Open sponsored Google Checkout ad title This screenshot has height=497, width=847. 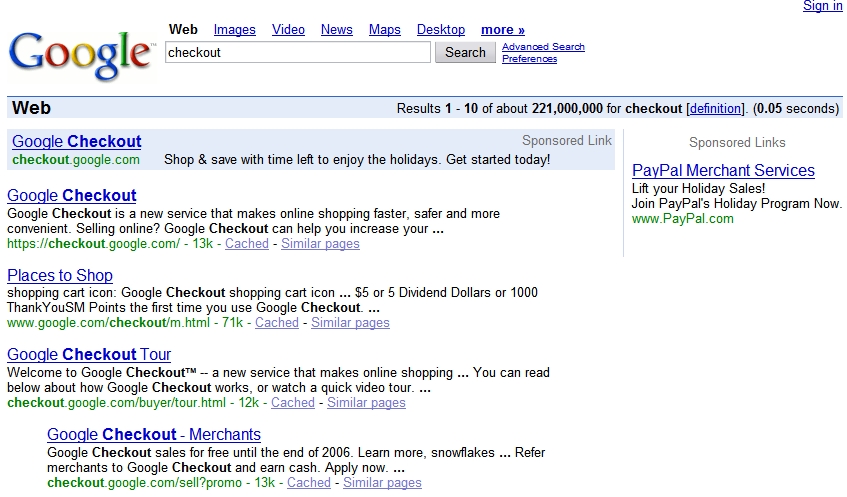(77, 142)
